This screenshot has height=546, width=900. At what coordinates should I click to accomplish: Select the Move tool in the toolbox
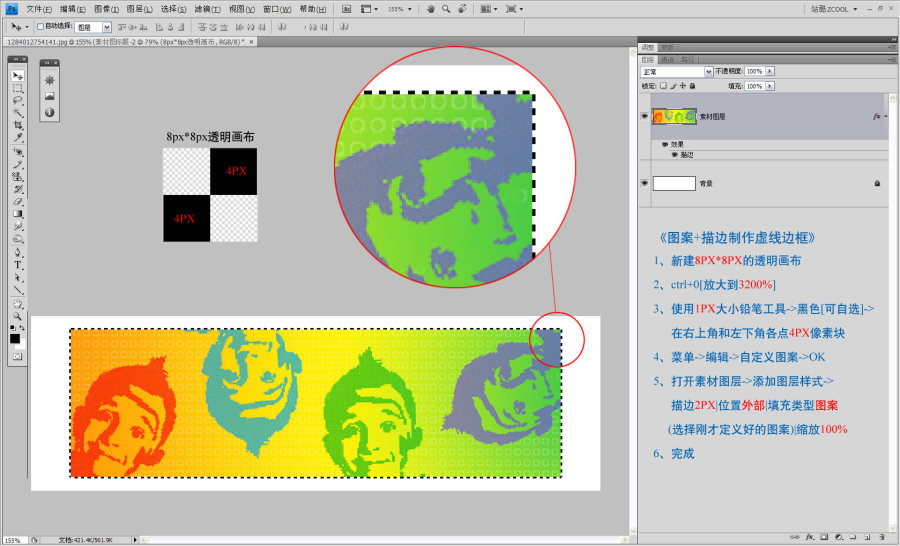coord(18,75)
